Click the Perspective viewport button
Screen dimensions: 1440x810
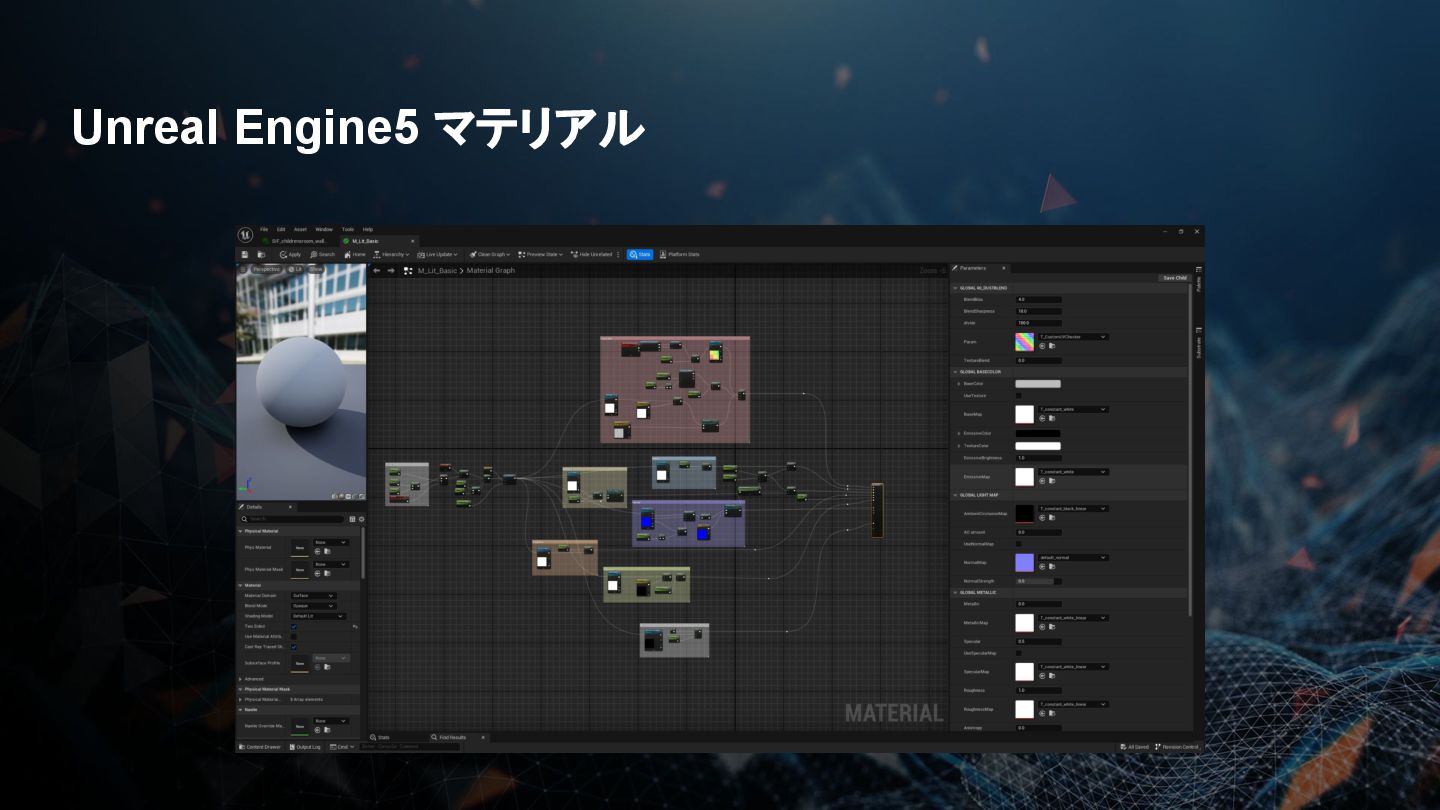[265, 269]
